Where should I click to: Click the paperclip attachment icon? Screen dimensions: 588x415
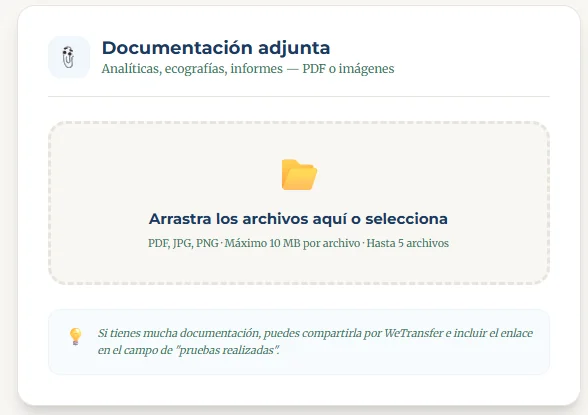(x=68, y=57)
